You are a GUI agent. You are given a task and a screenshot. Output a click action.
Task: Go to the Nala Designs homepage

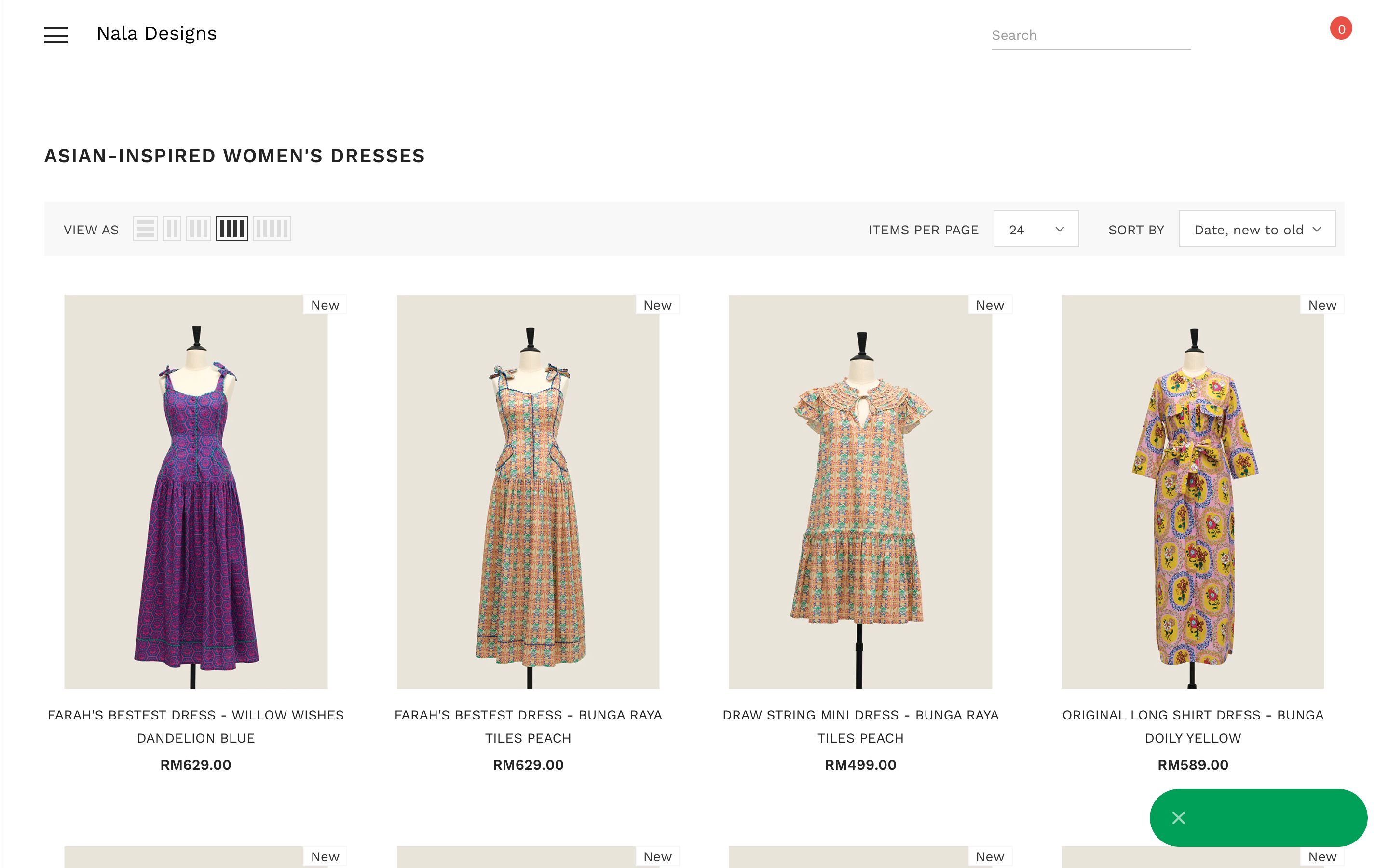[156, 33]
